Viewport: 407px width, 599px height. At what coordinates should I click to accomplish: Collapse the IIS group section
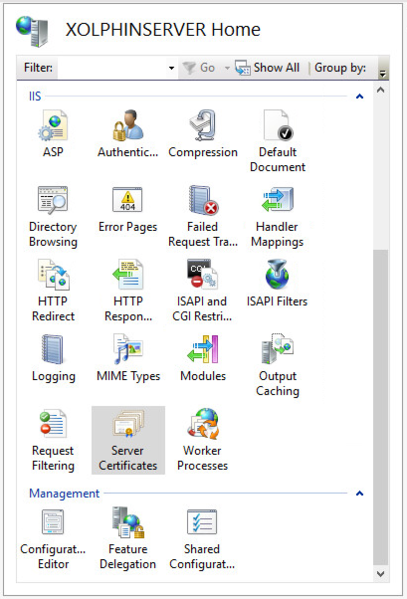click(x=359, y=96)
